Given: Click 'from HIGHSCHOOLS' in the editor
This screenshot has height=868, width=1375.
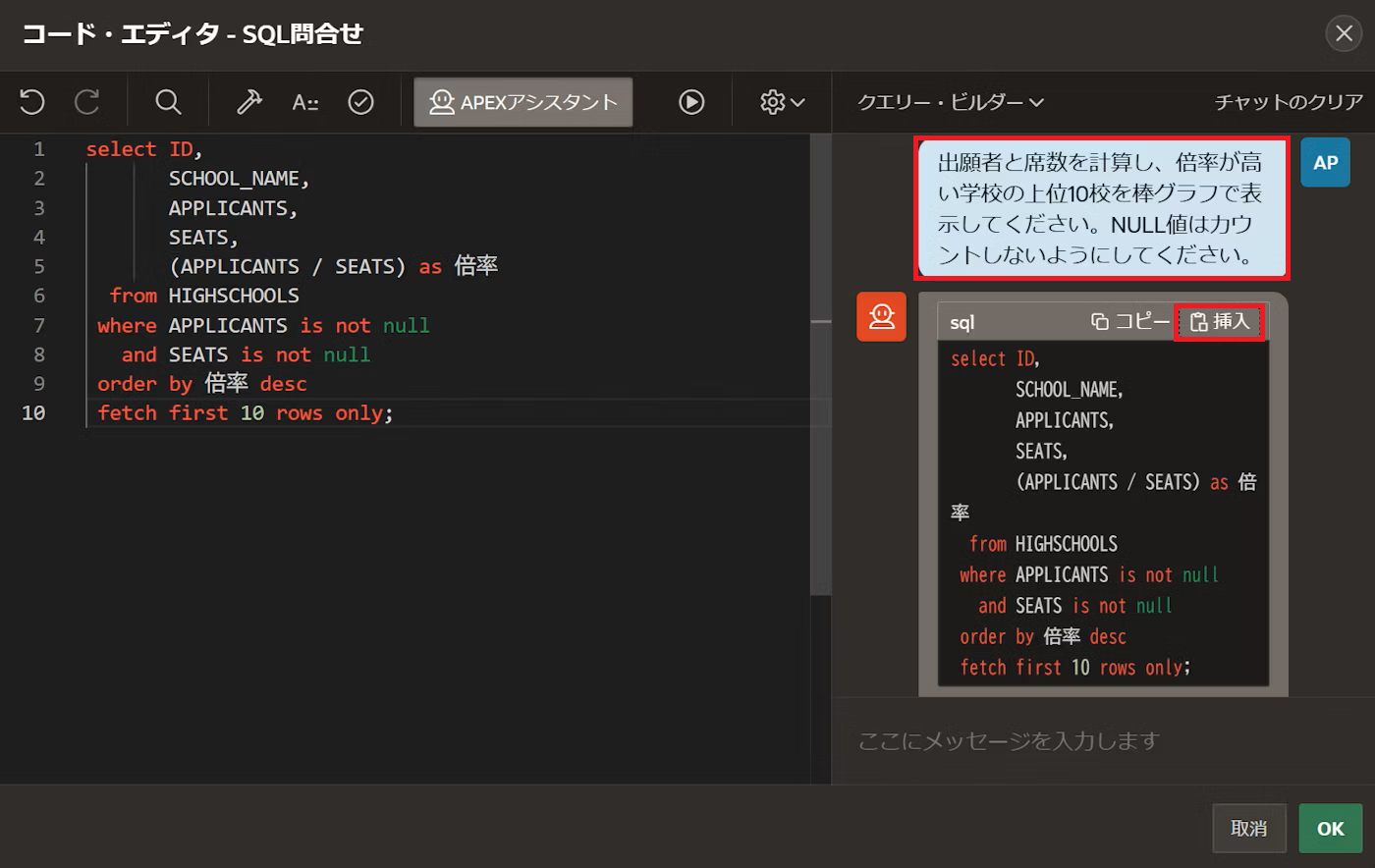Looking at the screenshot, I should pos(204,296).
